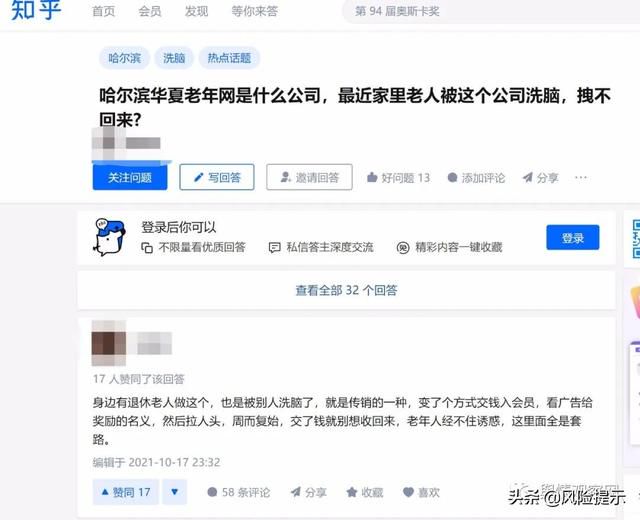Open the three-dots more options menu

[x=581, y=178]
